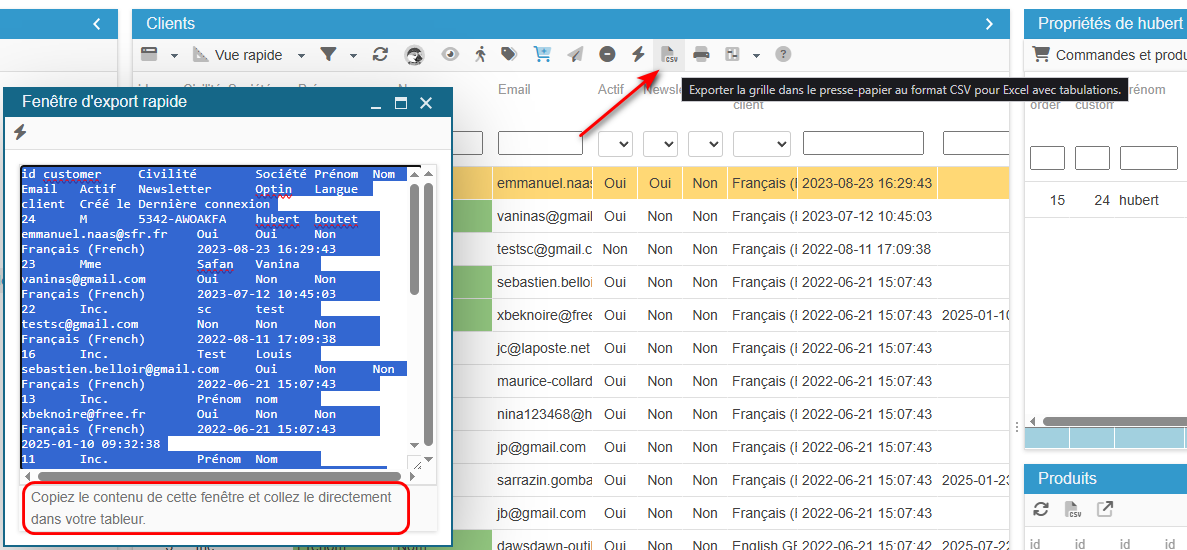Viewport: 1187px width, 550px height.
Task: Click the export window vertical scrollbar
Action: click(x=428, y=300)
